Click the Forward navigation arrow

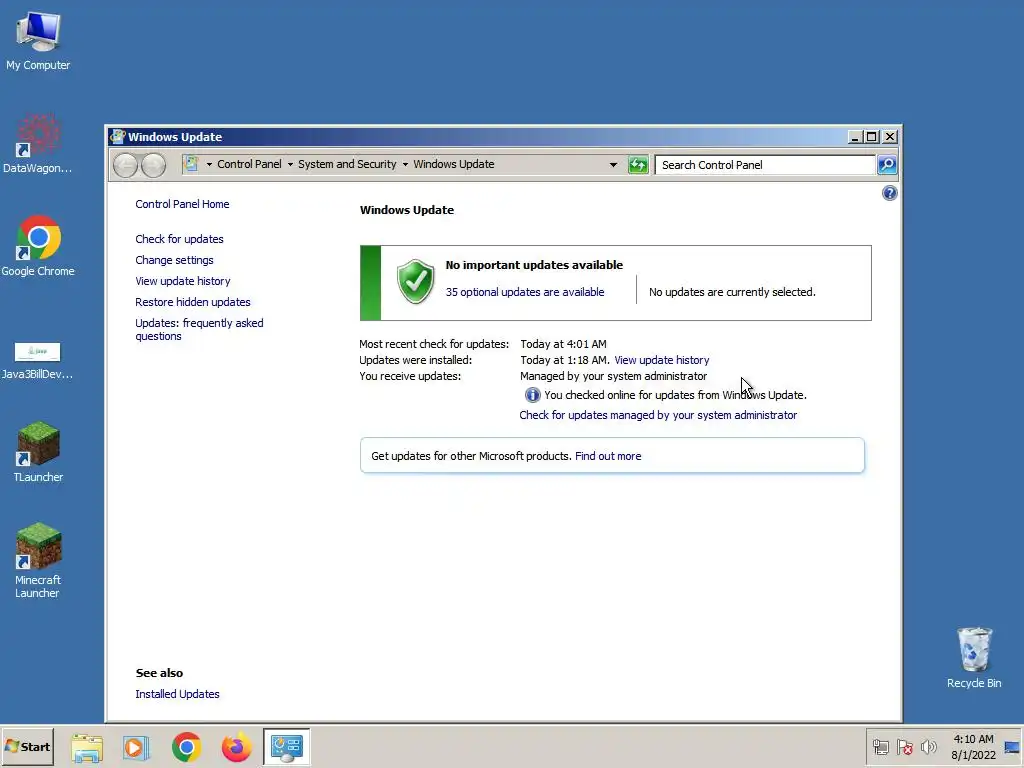(x=153, y=165)
